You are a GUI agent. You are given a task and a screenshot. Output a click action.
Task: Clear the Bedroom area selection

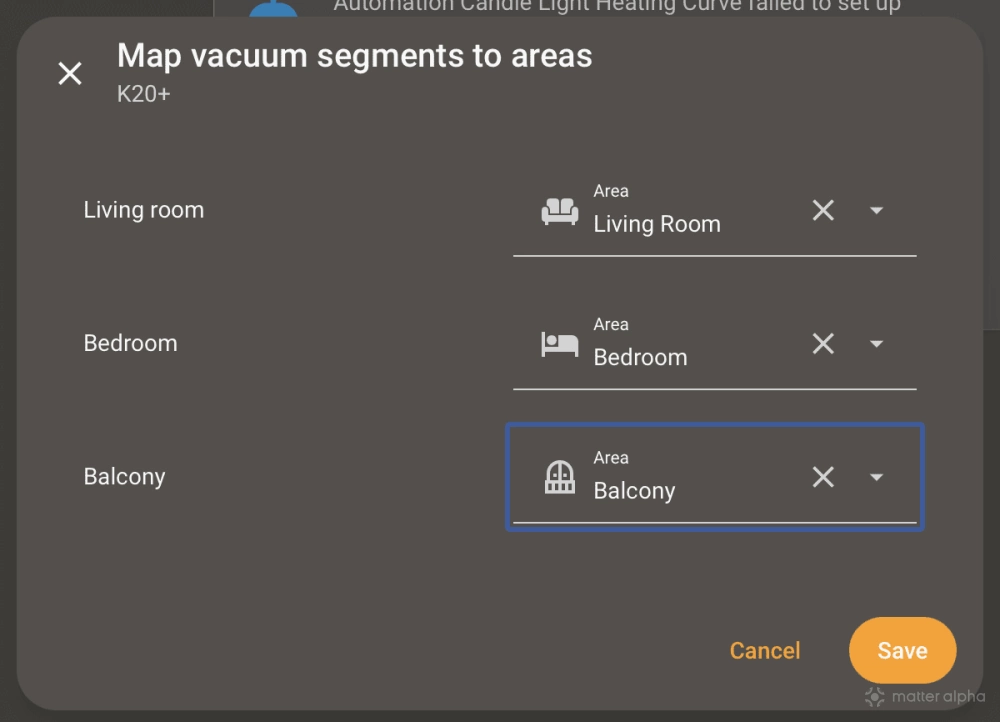pos(822,344)
